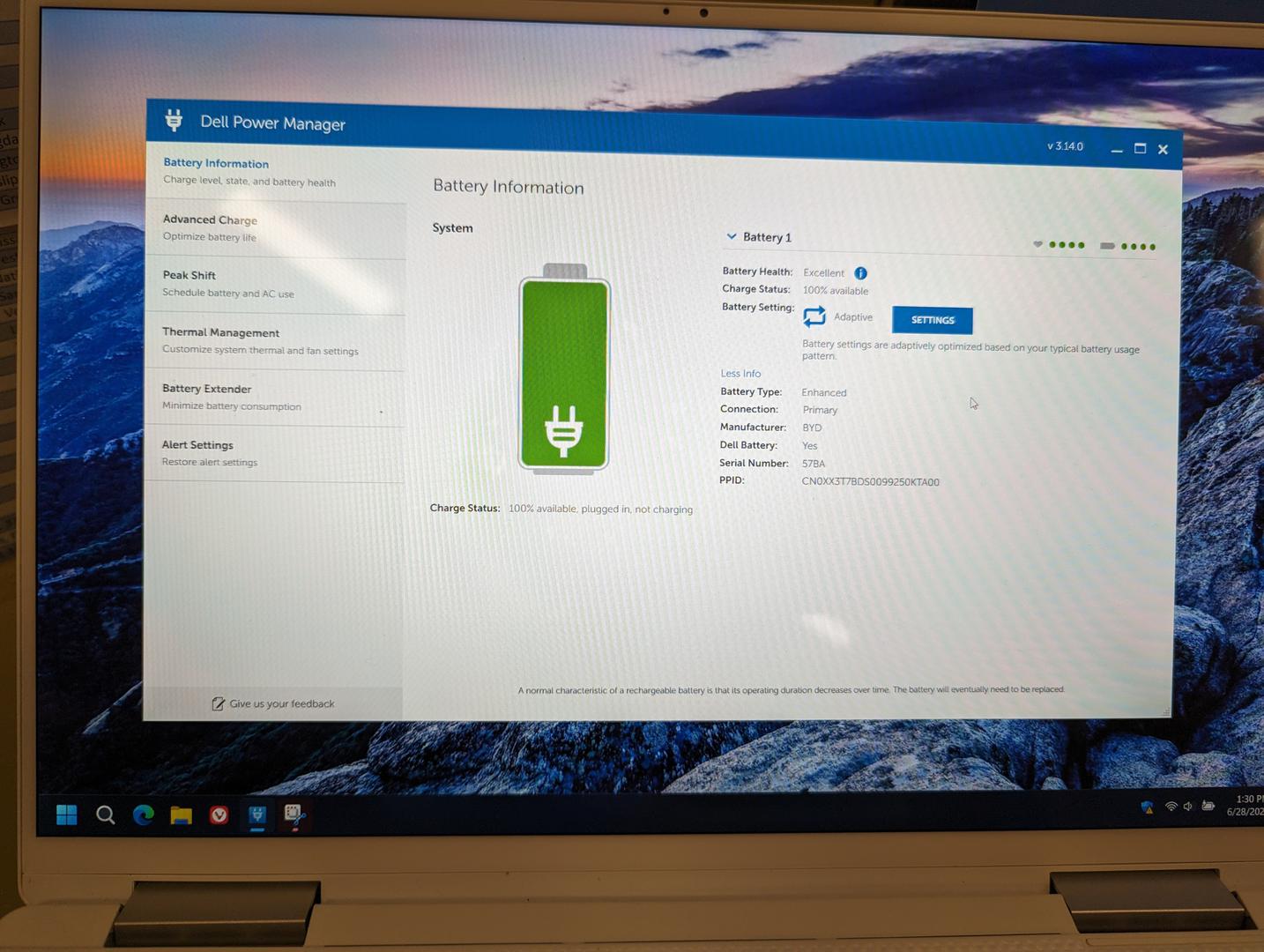This screenshot has width=1264, height=952.
Task: Click the volume speaker tray icon
Action: coord(1188,807)
